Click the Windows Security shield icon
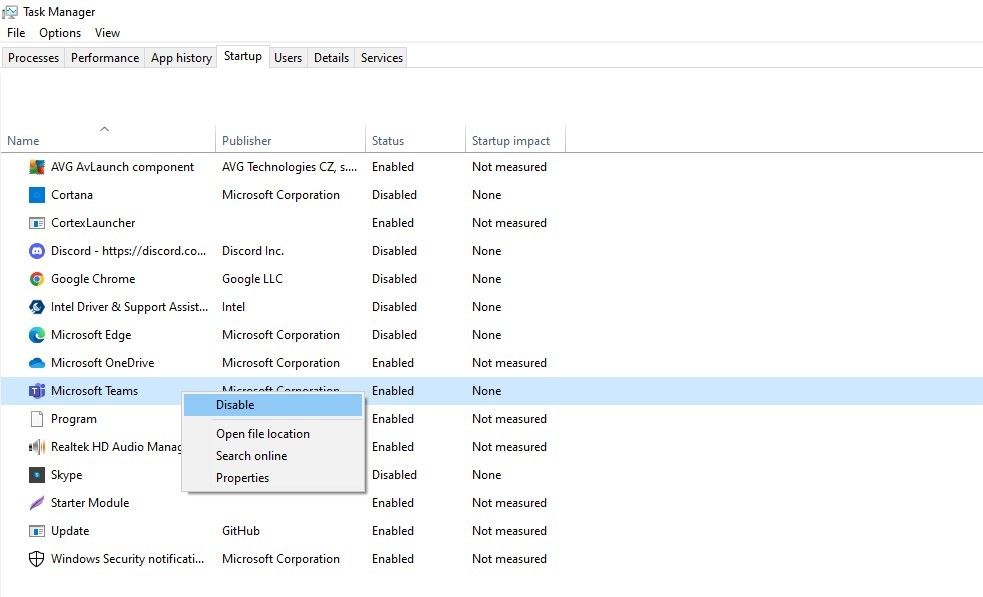 (37, 559)
